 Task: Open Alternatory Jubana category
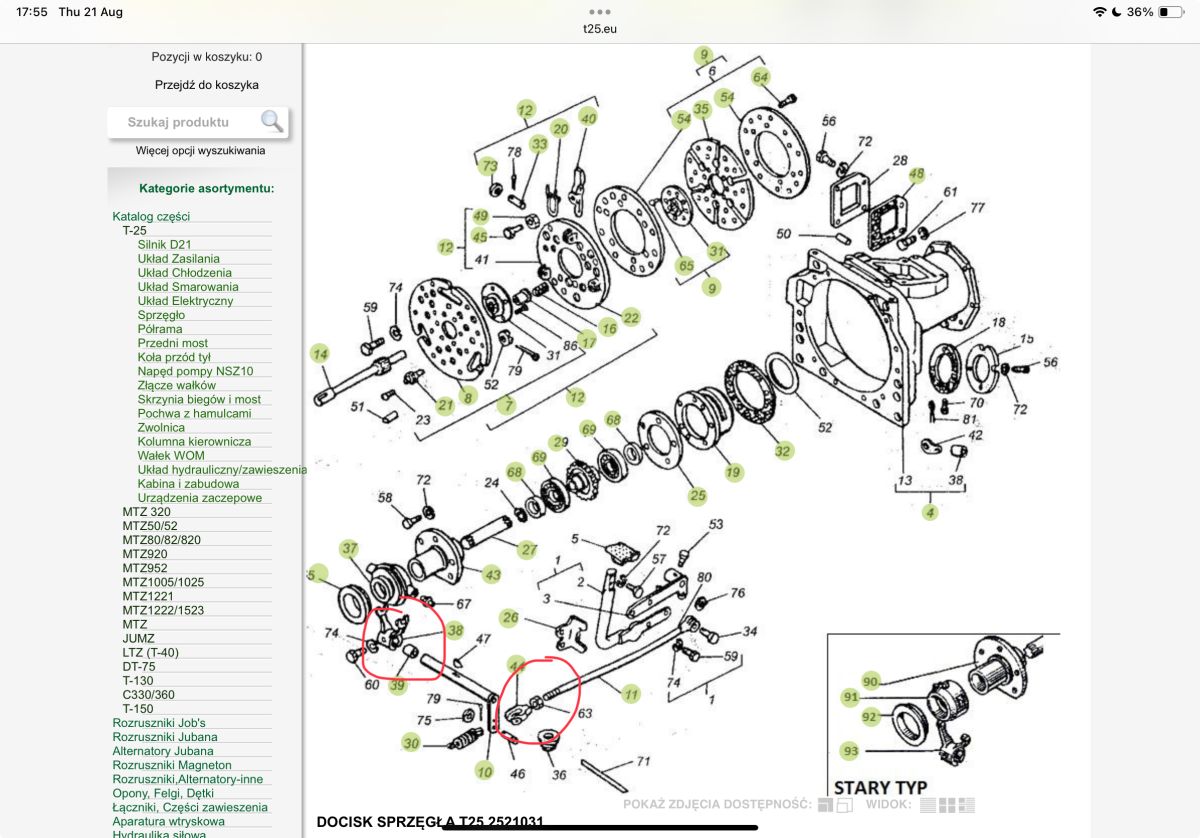click(163, 751)
